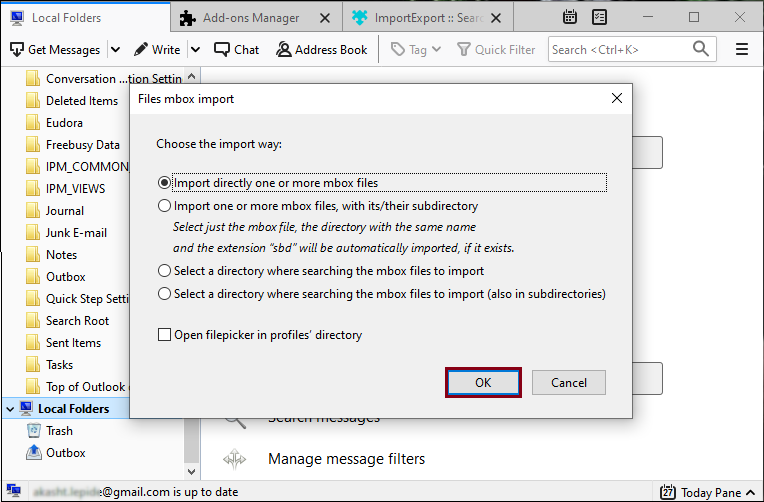Open the Tag dropdown
Viewport: 764px width, 502px height.
416,50
